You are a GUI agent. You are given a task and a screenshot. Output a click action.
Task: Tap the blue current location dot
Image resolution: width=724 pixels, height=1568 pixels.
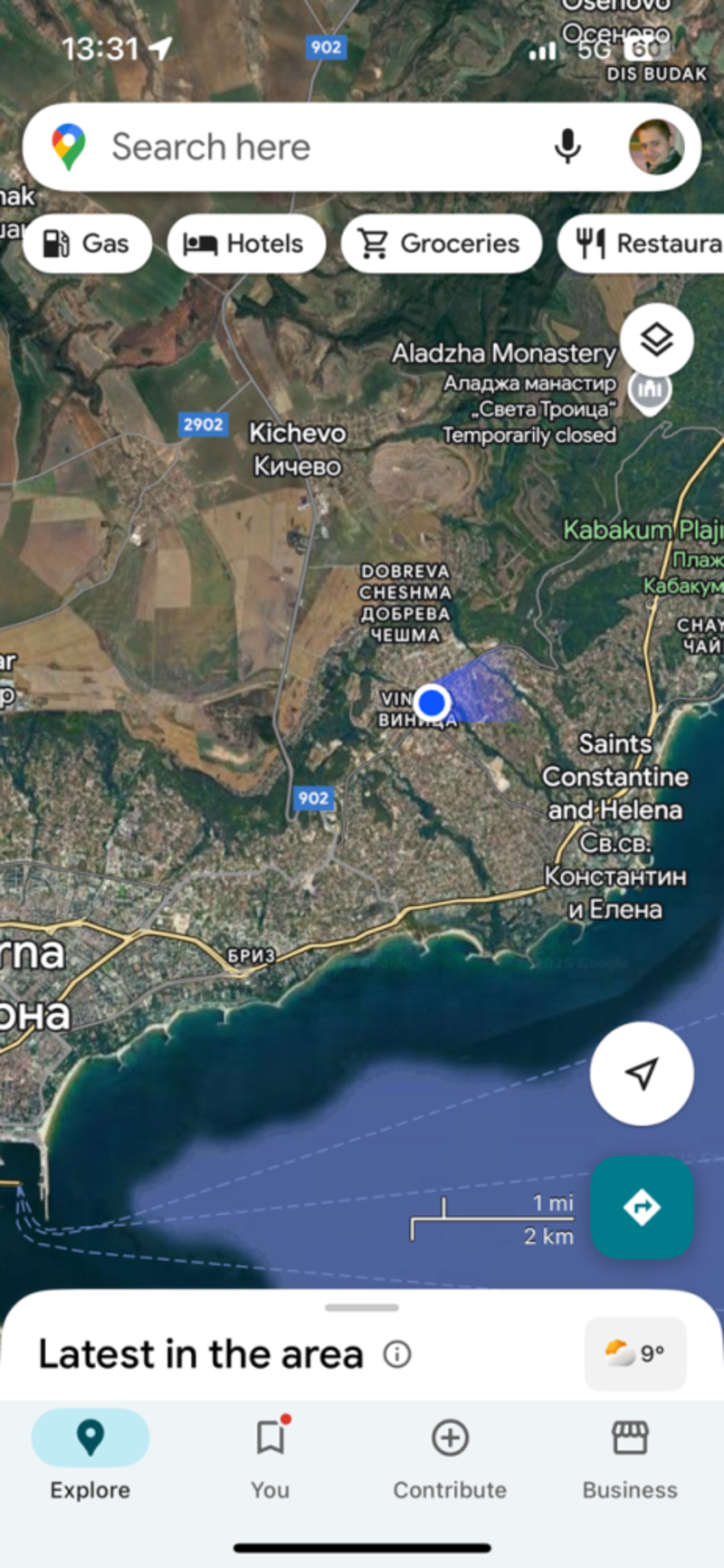[x=433, y=702]
